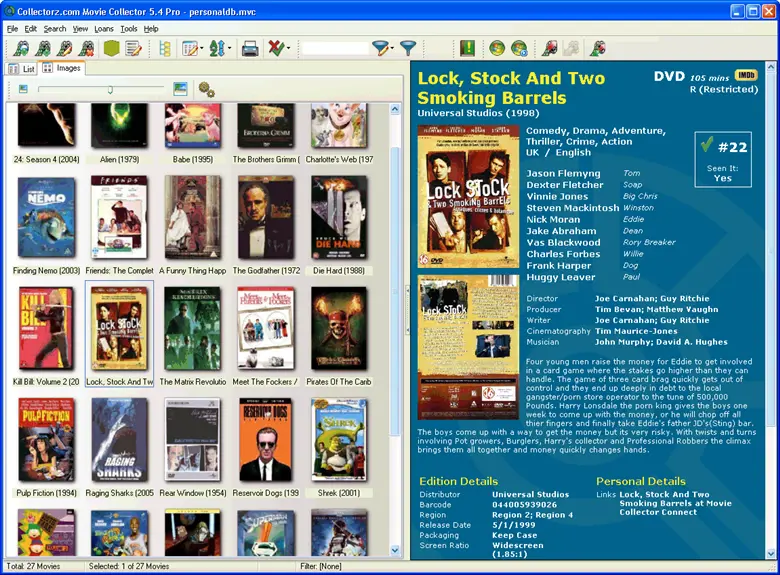Click the small thumbnail size icon
This screenshot has width=780, height=575.
pyautogui.click(x=23, y=89)
